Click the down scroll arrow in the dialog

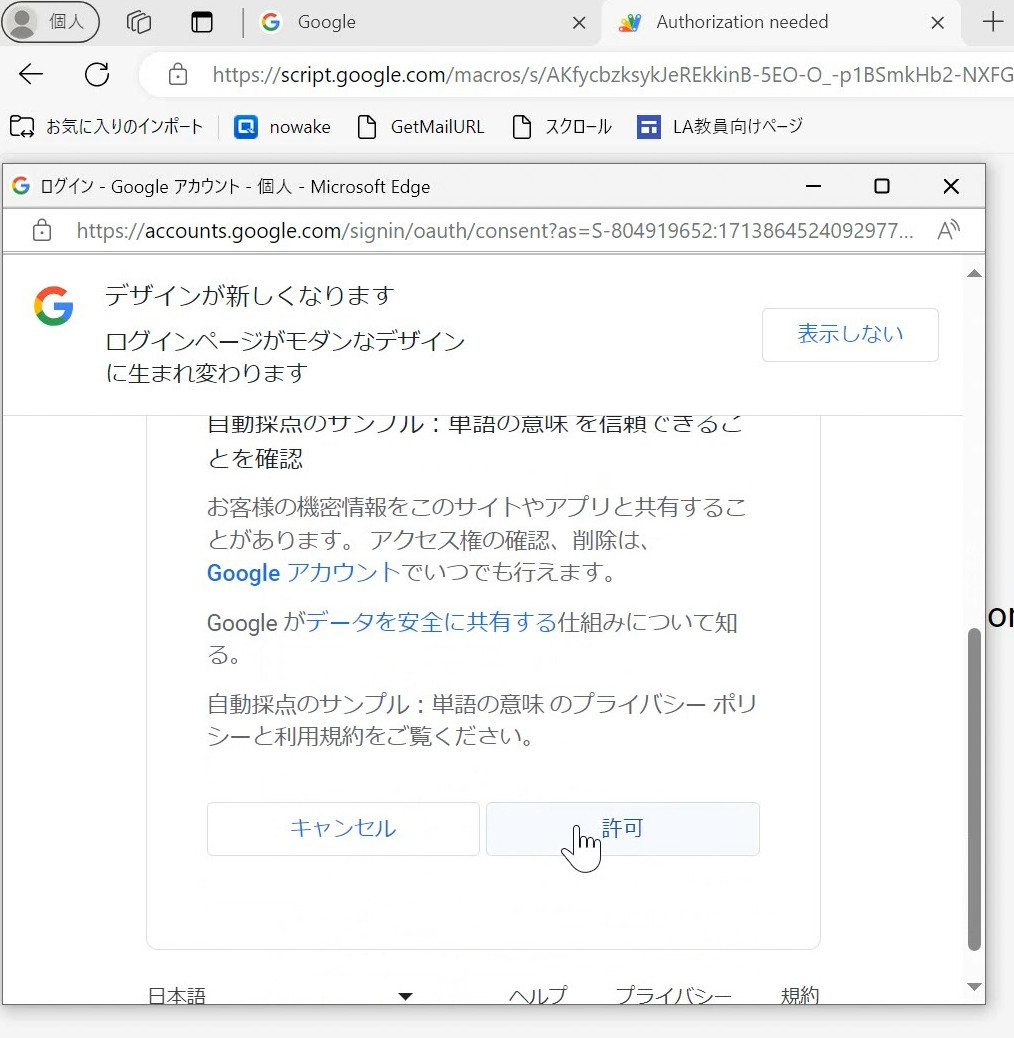tap(973, 987)
